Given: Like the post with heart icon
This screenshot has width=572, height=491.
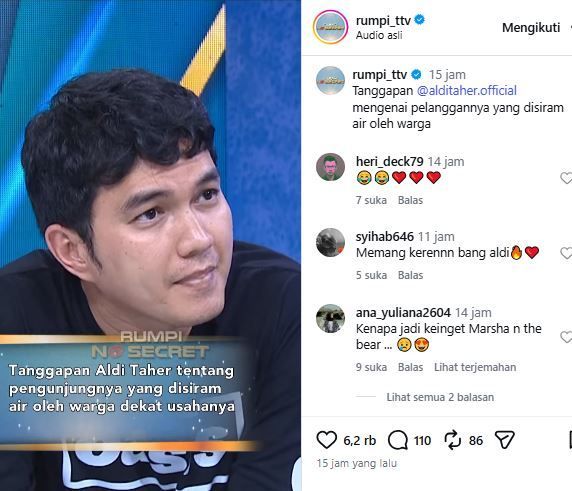Looking at the screenshot, I should point(326,440).
